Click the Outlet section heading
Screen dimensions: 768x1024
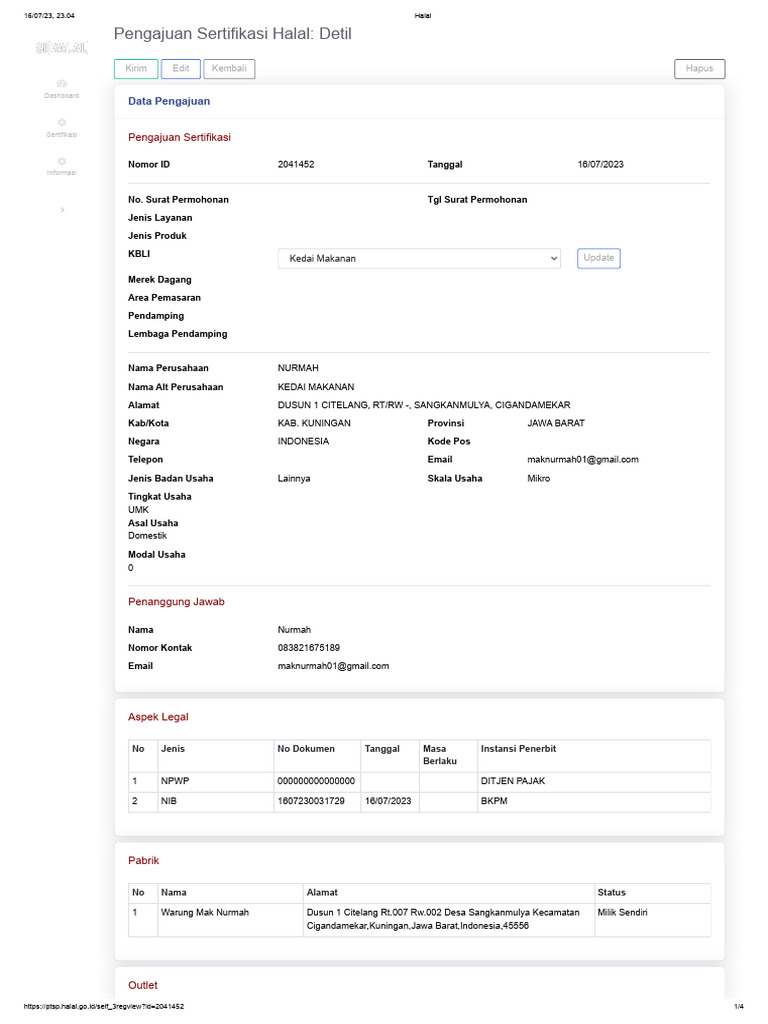143,985
